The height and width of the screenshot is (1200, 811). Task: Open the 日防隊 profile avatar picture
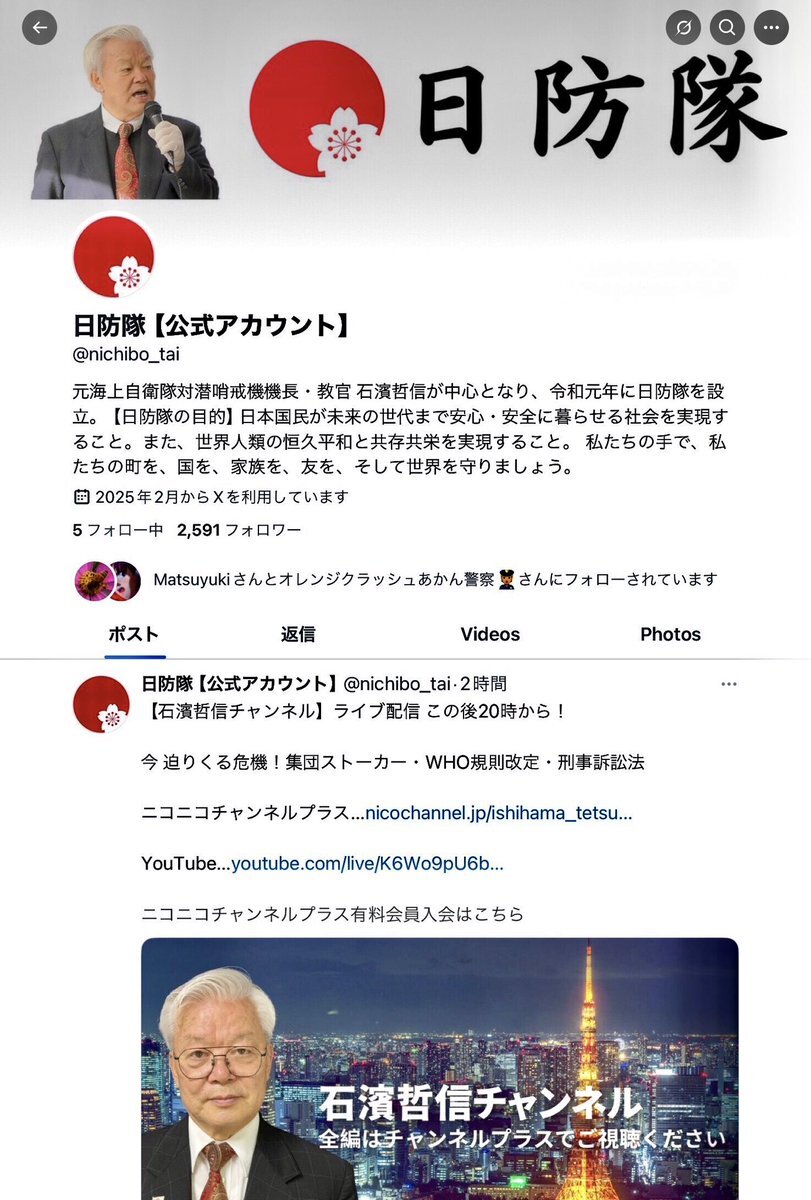[x=114, y=257]
